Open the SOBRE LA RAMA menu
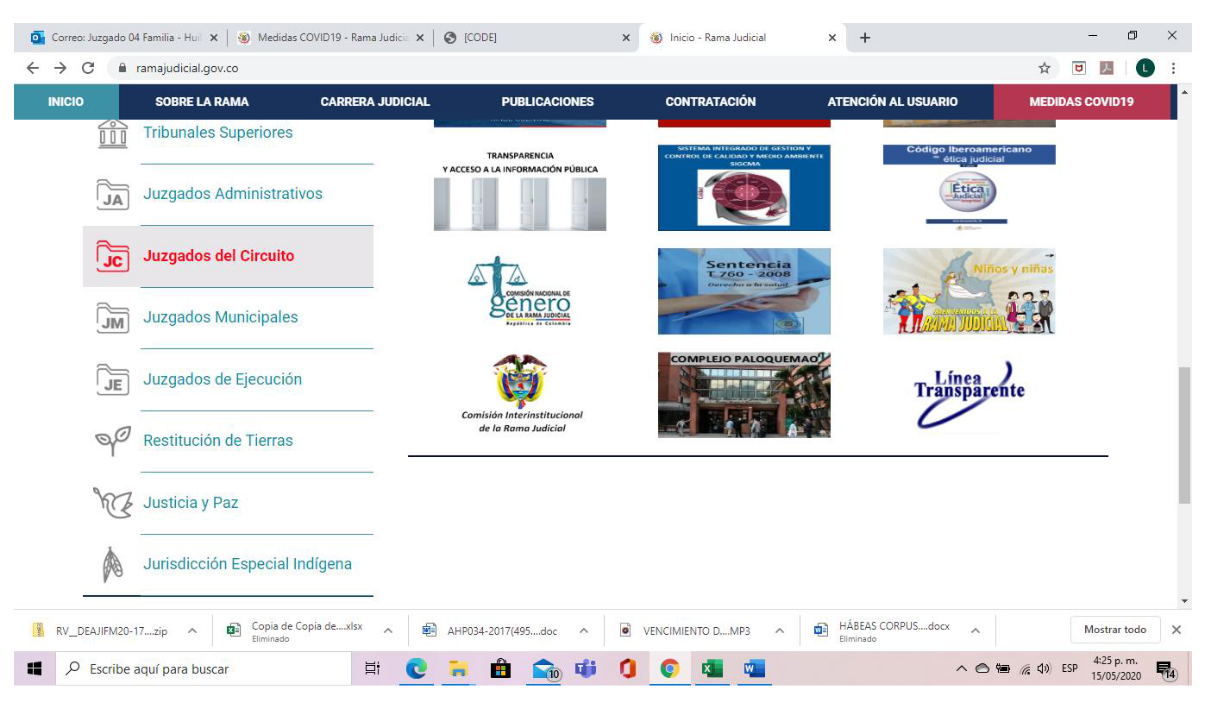The width and height of the screenshot is (1215, 711). (202, 102)
